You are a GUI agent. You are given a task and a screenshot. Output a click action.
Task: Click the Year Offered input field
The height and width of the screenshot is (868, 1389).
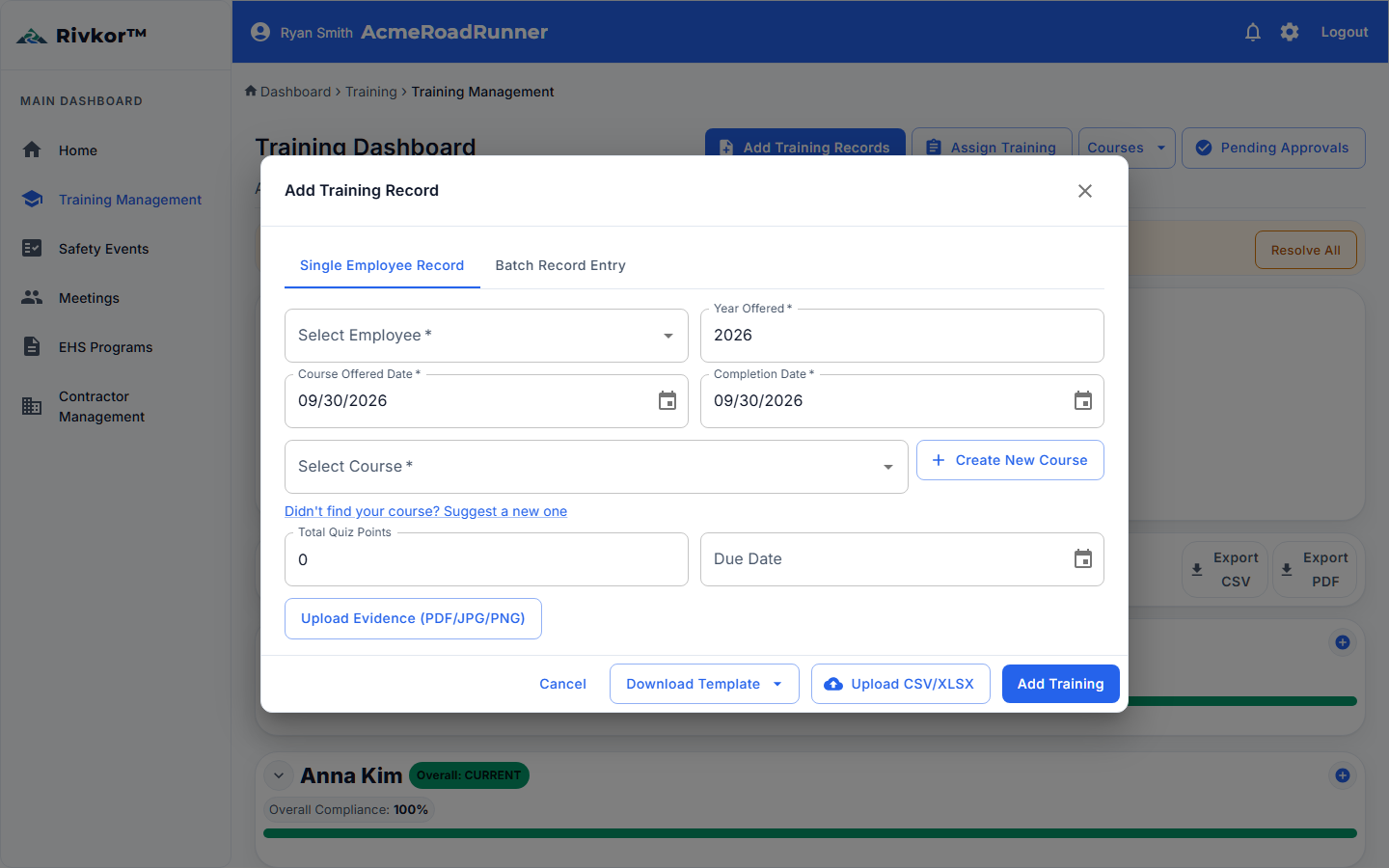tap(902, 336)
